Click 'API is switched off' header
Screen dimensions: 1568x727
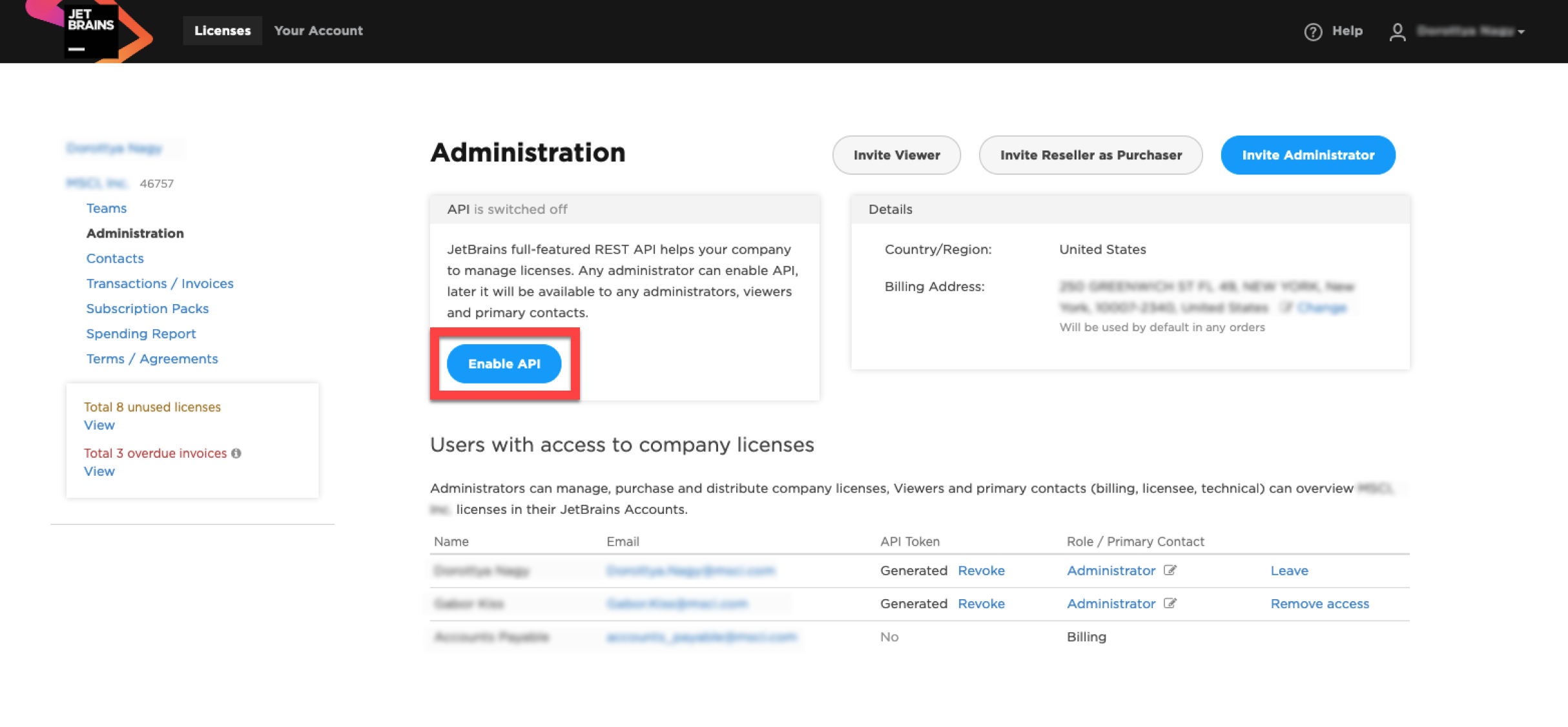pyautogui.click(x=507, y=209)
